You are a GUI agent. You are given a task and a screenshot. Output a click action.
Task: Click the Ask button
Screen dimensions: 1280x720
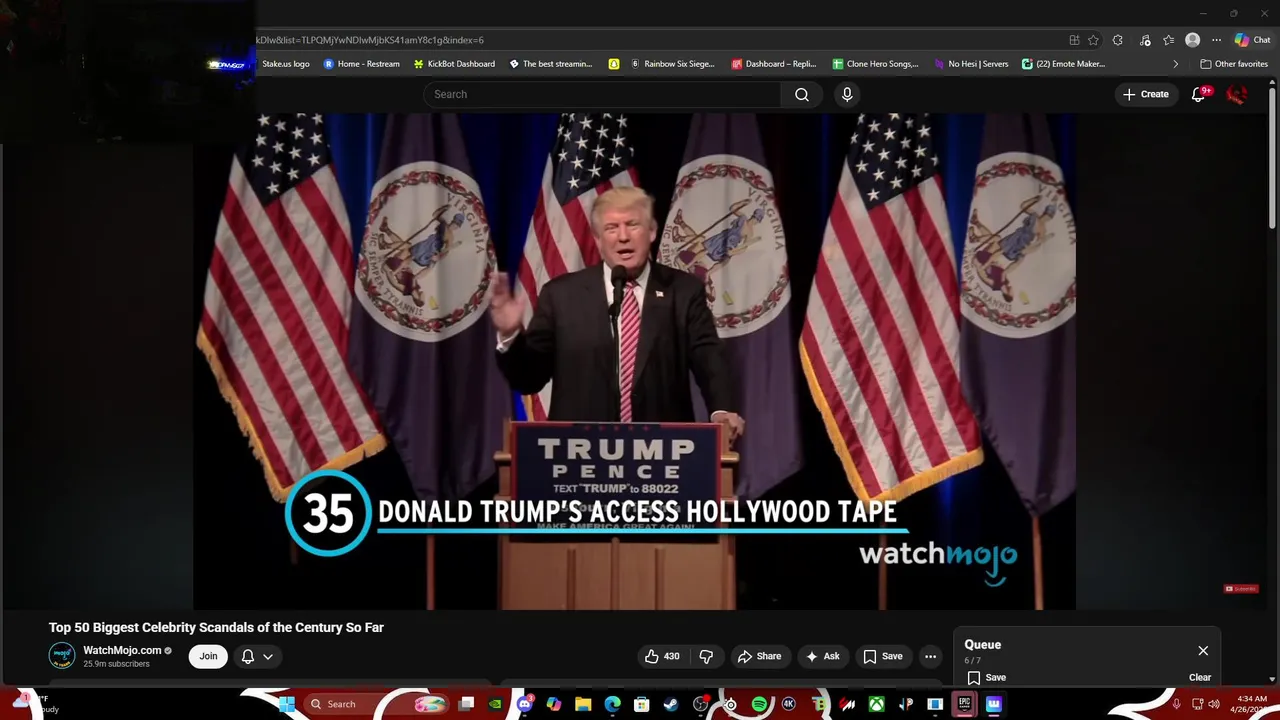(822, 656)
